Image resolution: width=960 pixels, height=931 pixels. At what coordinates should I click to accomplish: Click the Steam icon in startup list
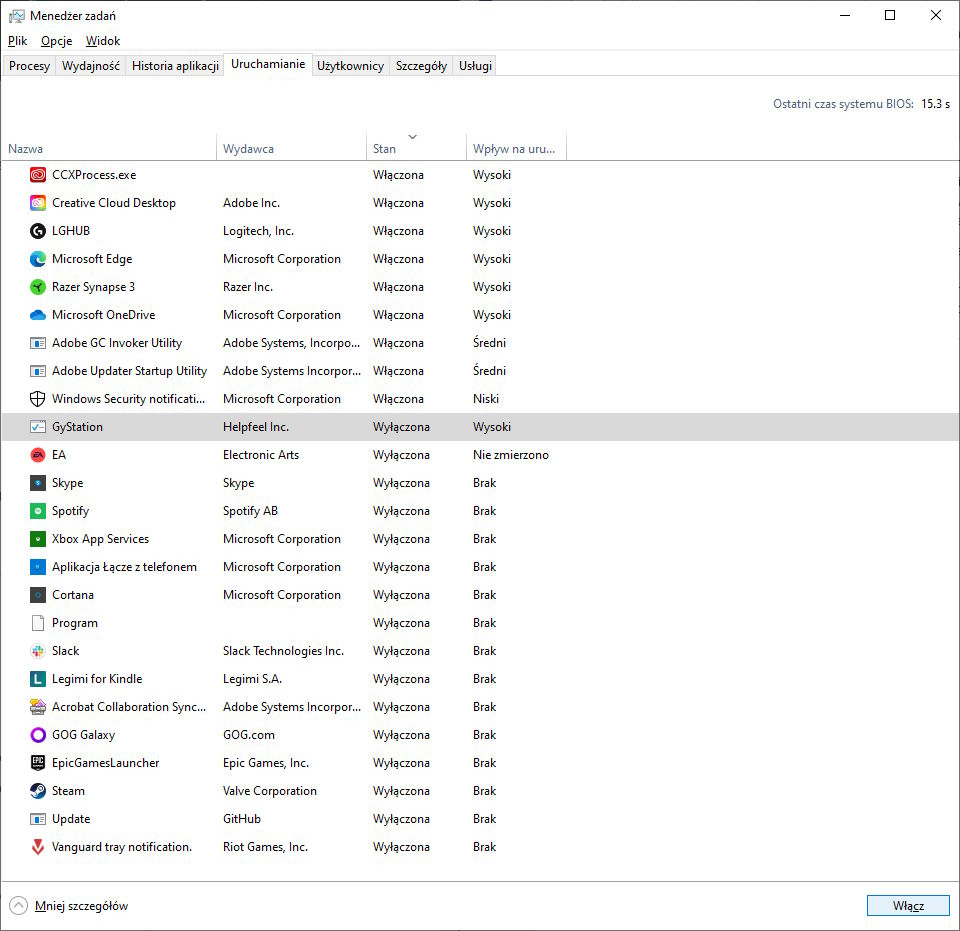coord(38,791)
